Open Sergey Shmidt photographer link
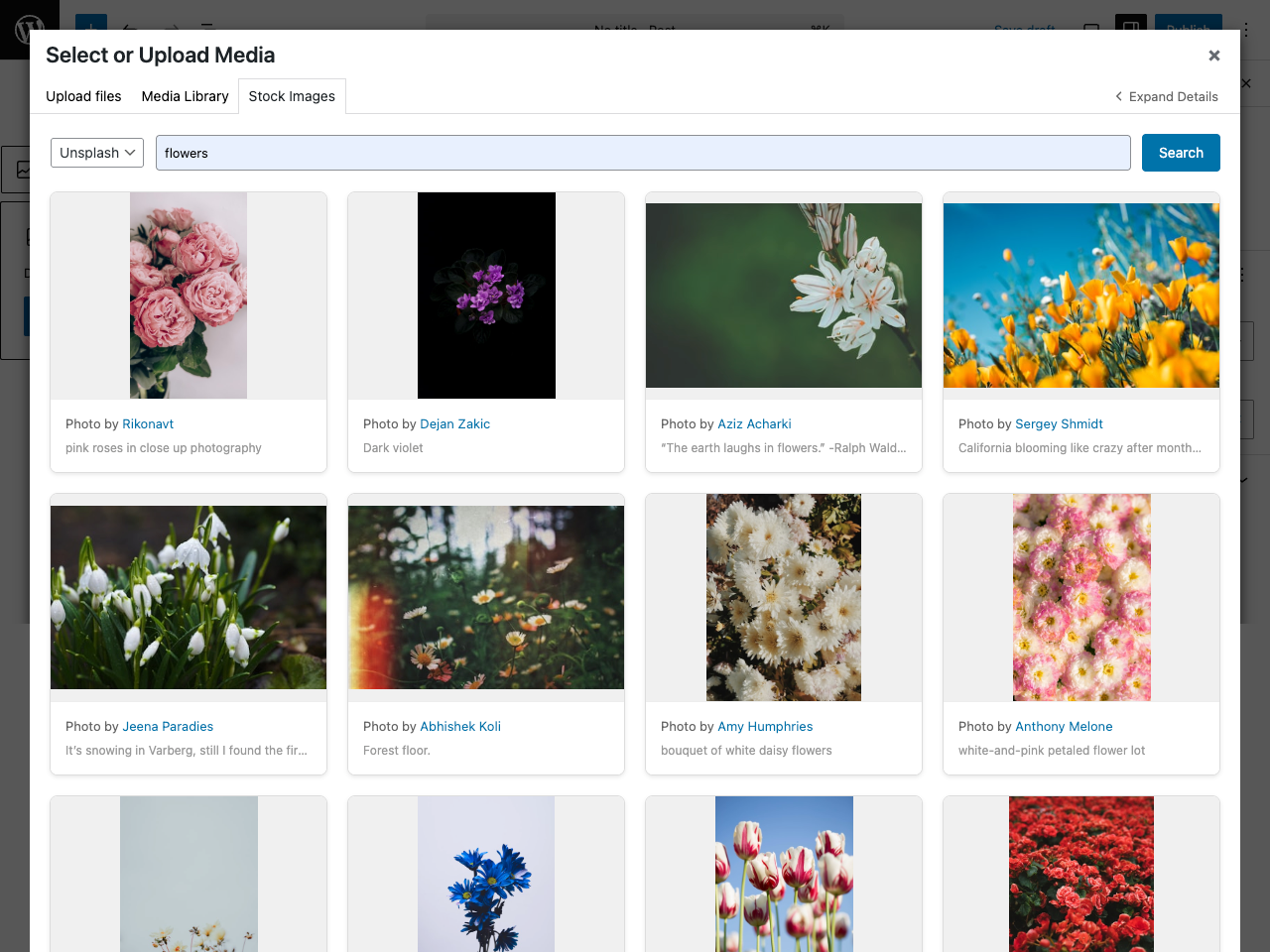Screen dimensions: 1270x952 [x=1059, y=423]
